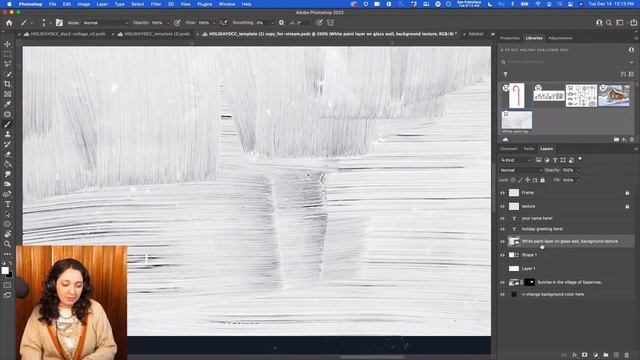Select the Frame tool
Image resolution: width=640 pixels, height=360 pixels.
(7, 94)
